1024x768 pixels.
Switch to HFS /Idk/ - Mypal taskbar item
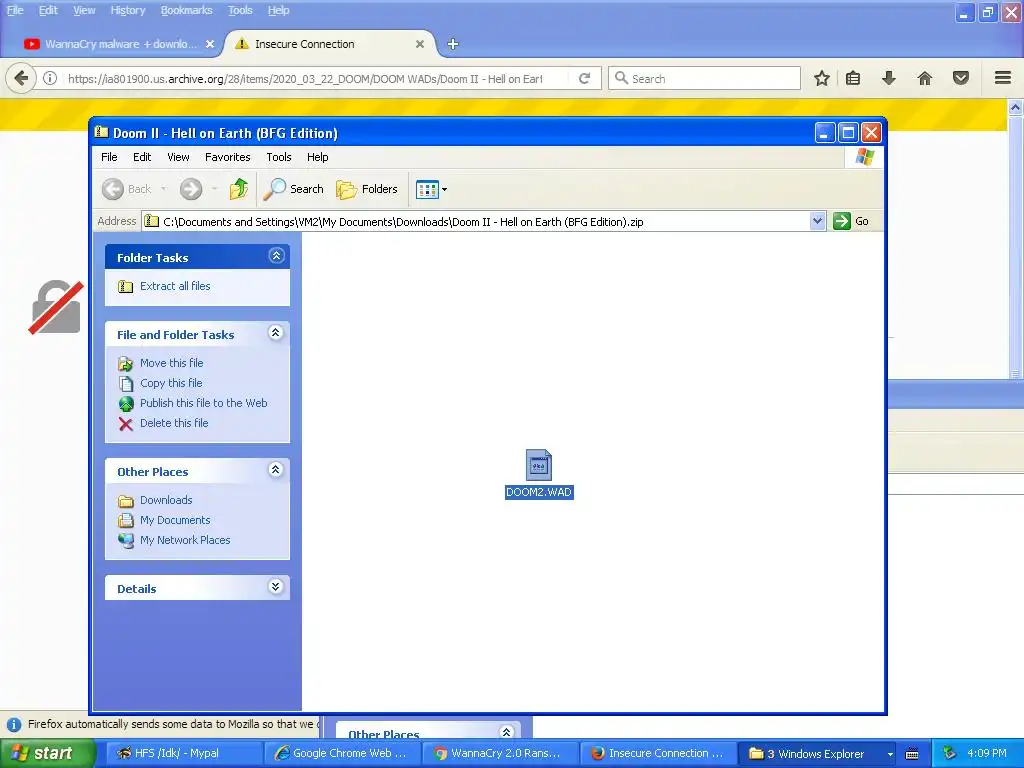pyautogui.click(x=184, y=754)
